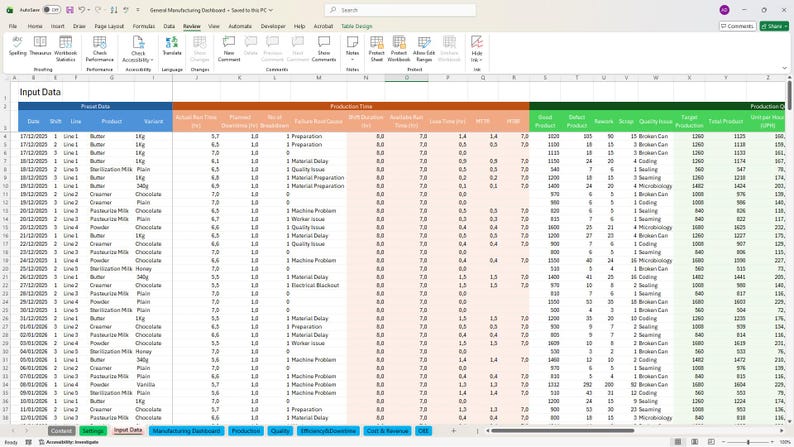Open the Cost & Revenue sheet tab
The width and height of the screenshot is (794, 447).
click(387, 431)
